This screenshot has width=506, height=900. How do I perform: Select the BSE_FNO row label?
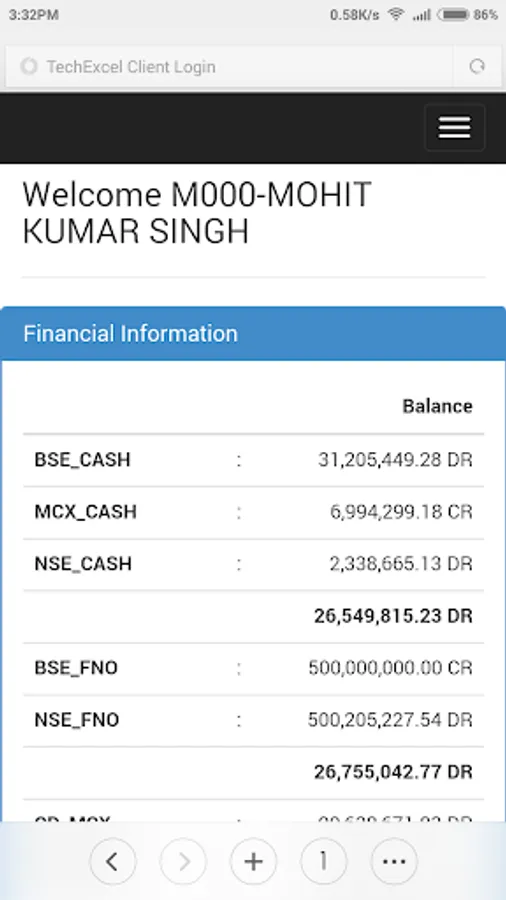coord(76,668)
